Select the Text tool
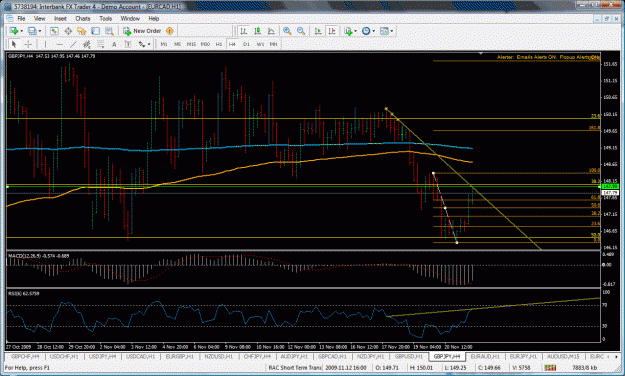Viewport: 625px width, 376px height. point(114,44)
